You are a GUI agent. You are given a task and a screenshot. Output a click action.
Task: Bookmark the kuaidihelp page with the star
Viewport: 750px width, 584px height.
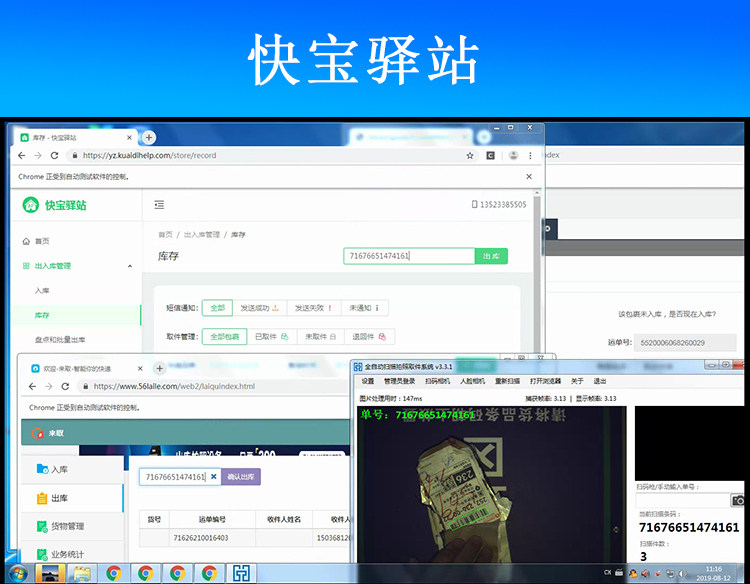(470, 155)
